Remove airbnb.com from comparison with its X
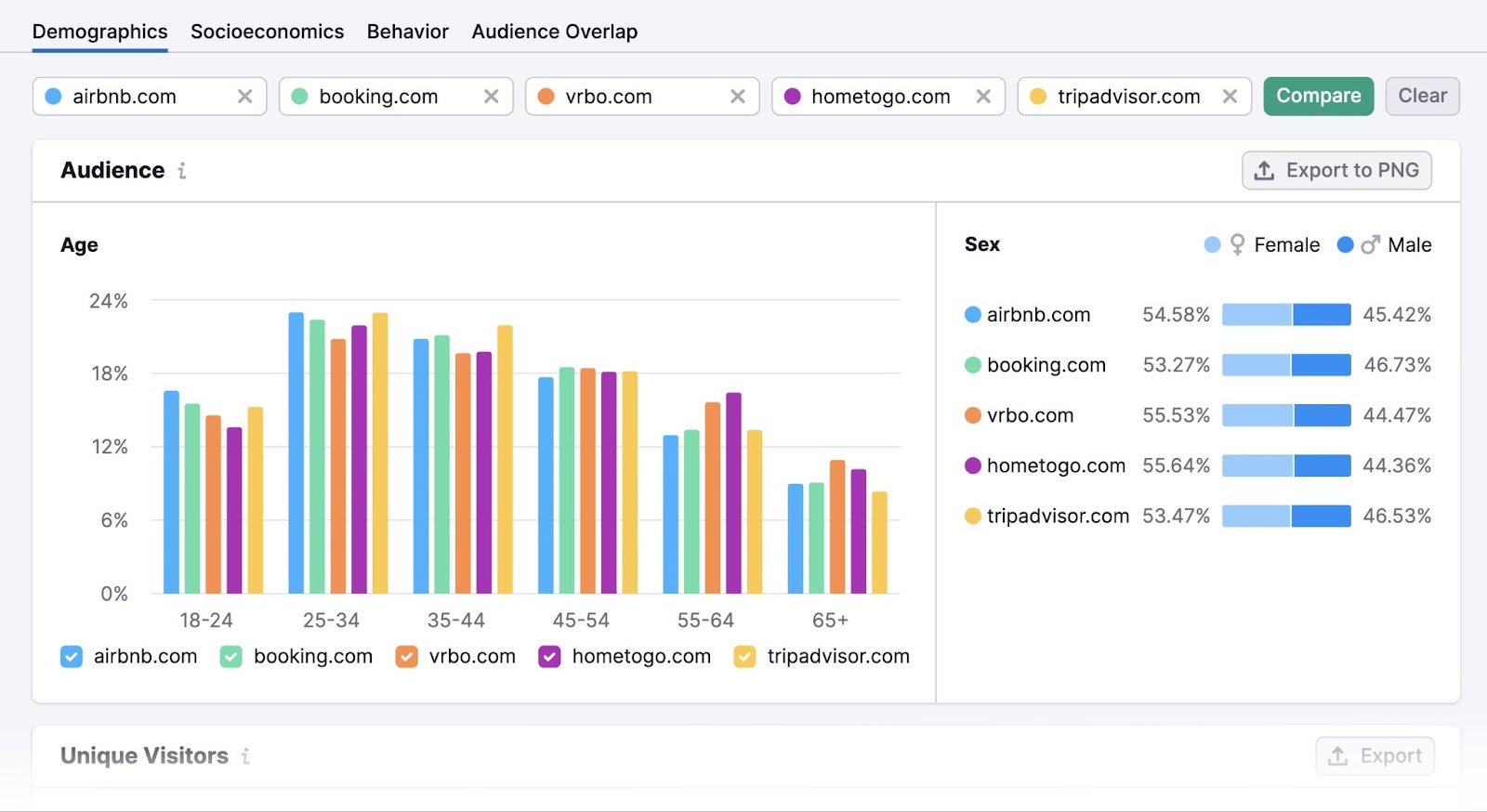Image resolution: width=1487 pixels, height=812 pixels. [244, 97]
